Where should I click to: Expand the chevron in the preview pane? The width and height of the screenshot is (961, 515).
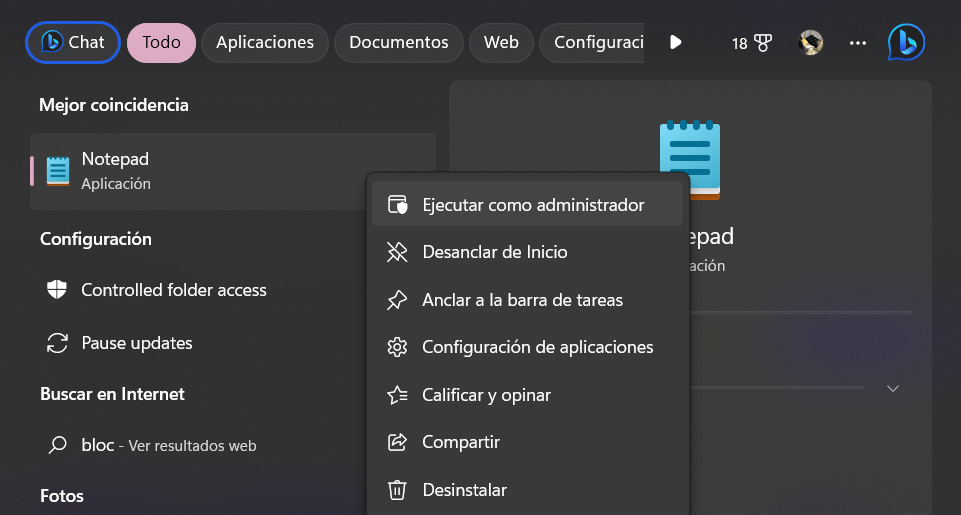(893, 388)
